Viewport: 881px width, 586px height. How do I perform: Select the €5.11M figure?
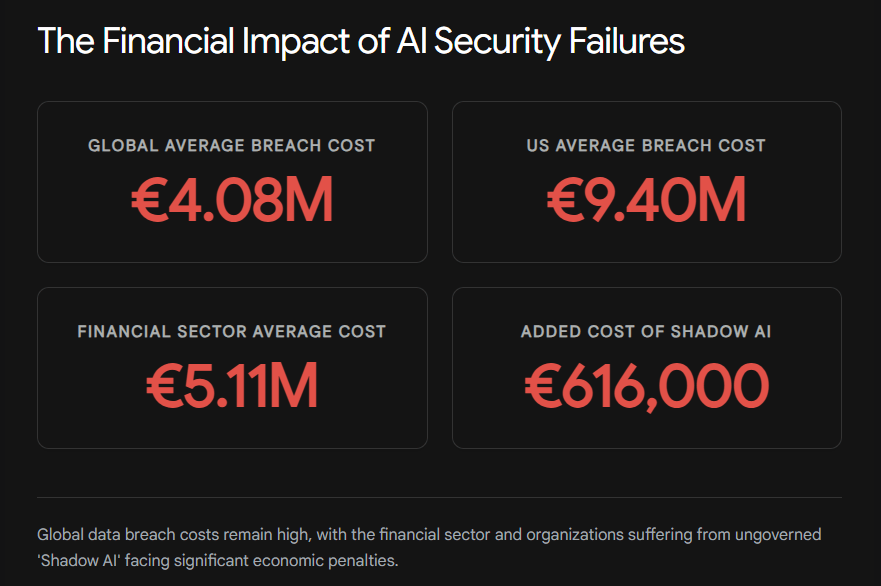(x=232, y=385)
